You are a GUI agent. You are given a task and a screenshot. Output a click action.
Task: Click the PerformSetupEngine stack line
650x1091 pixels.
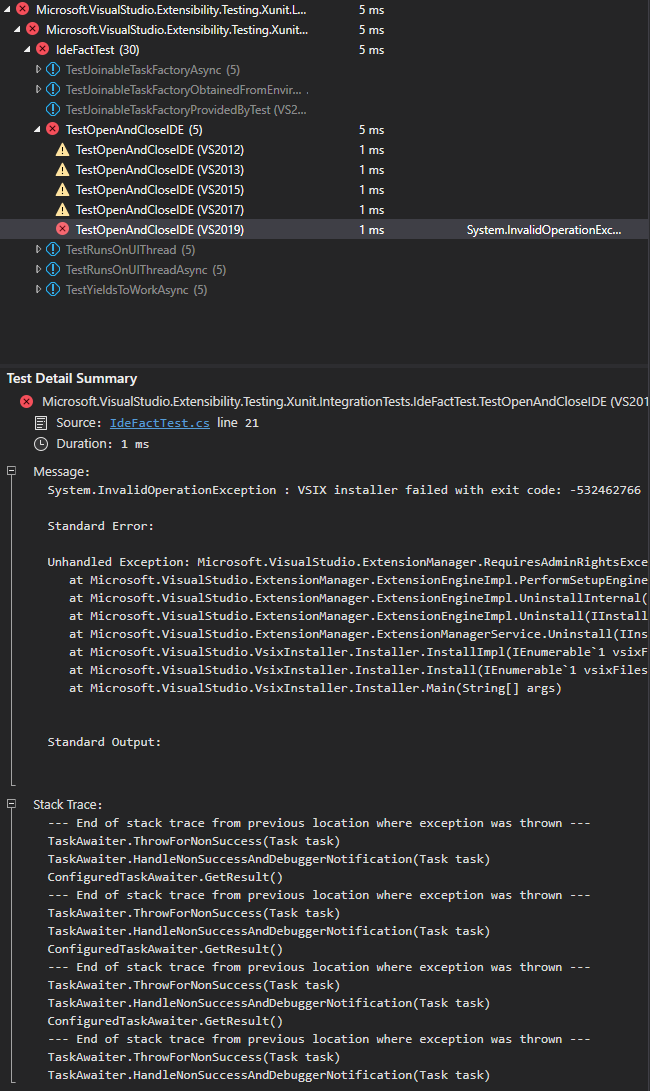(358, 580)
